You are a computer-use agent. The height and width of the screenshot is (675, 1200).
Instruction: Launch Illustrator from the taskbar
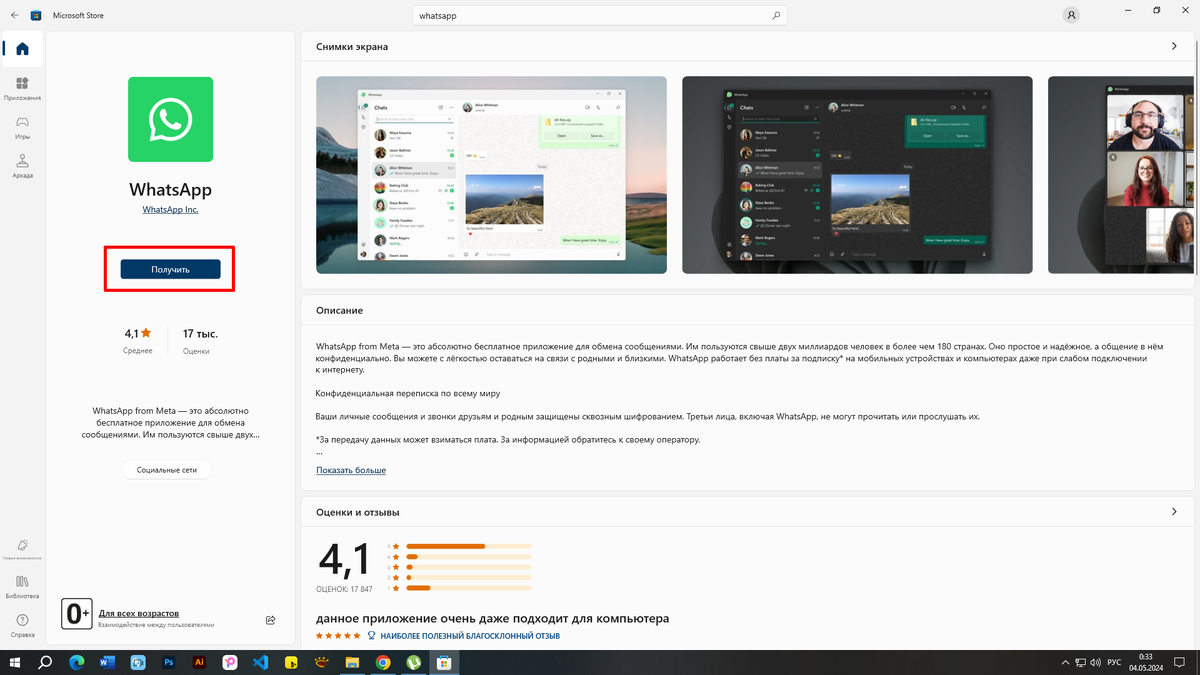coord(199,662)
